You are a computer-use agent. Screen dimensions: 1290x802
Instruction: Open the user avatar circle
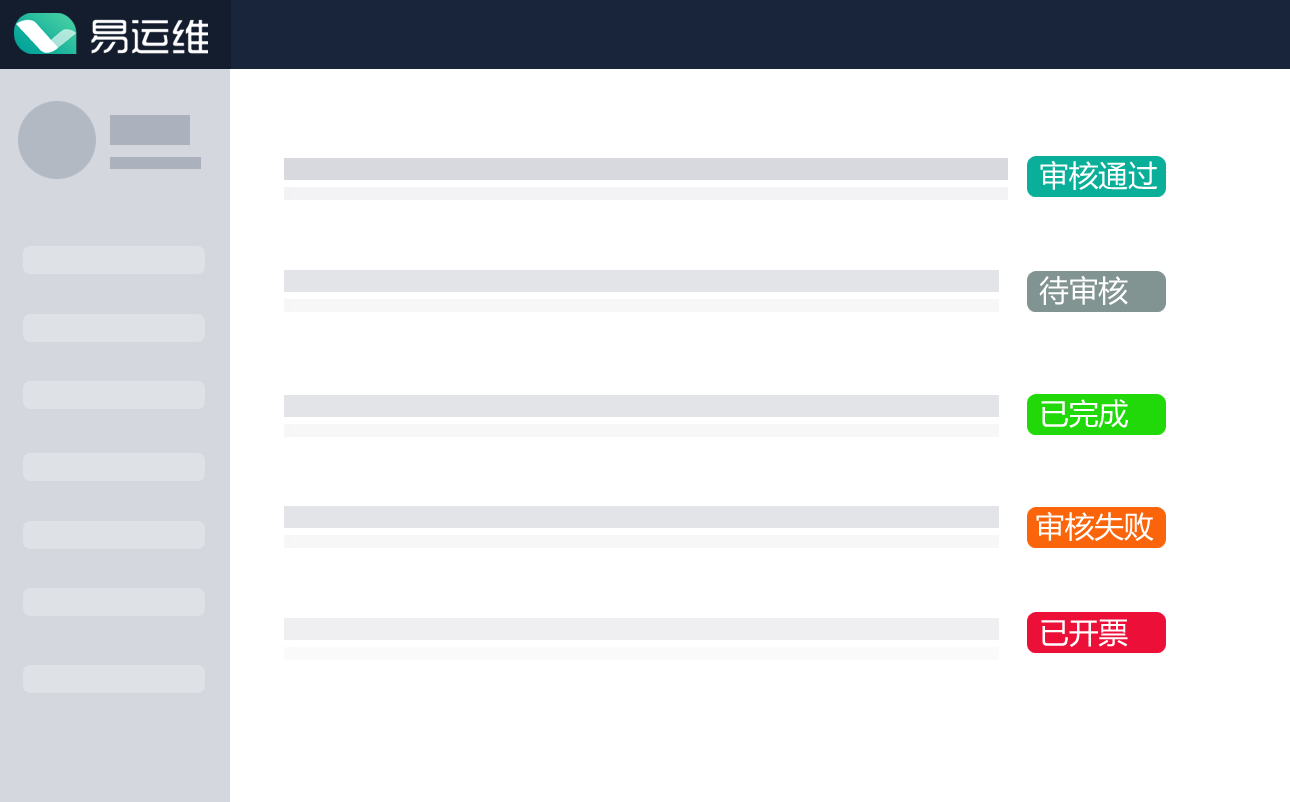[x=57, y=140]
